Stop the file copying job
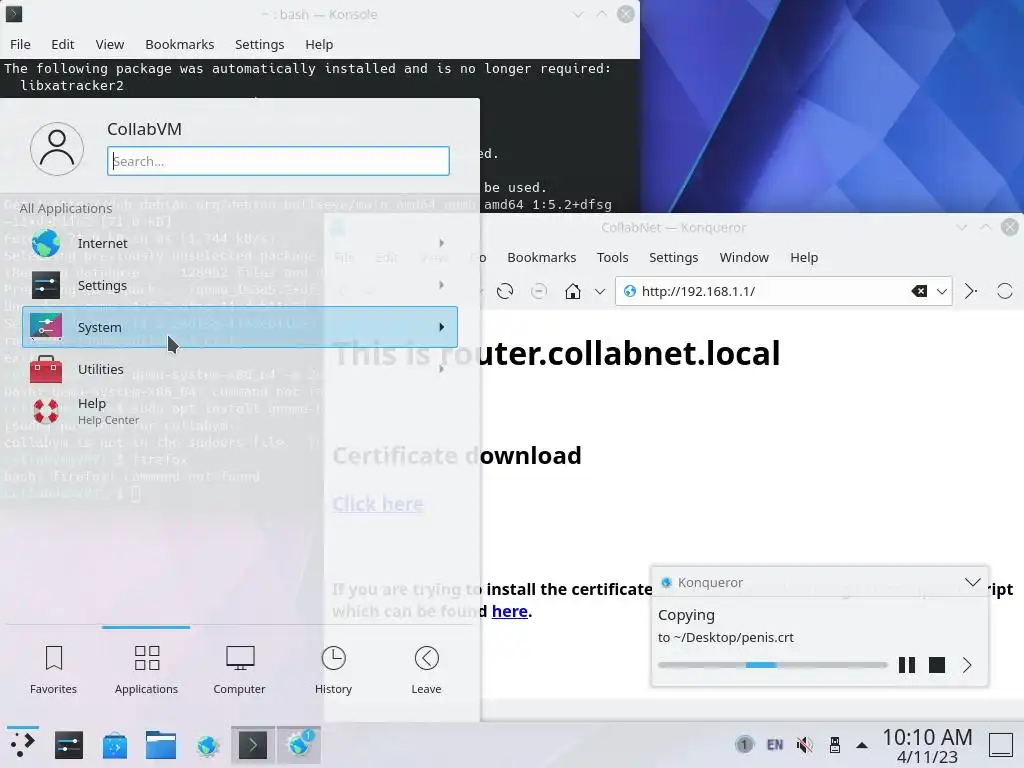Screen dimensions: 1024x768 pyautogui.click(x=936, y=665)
